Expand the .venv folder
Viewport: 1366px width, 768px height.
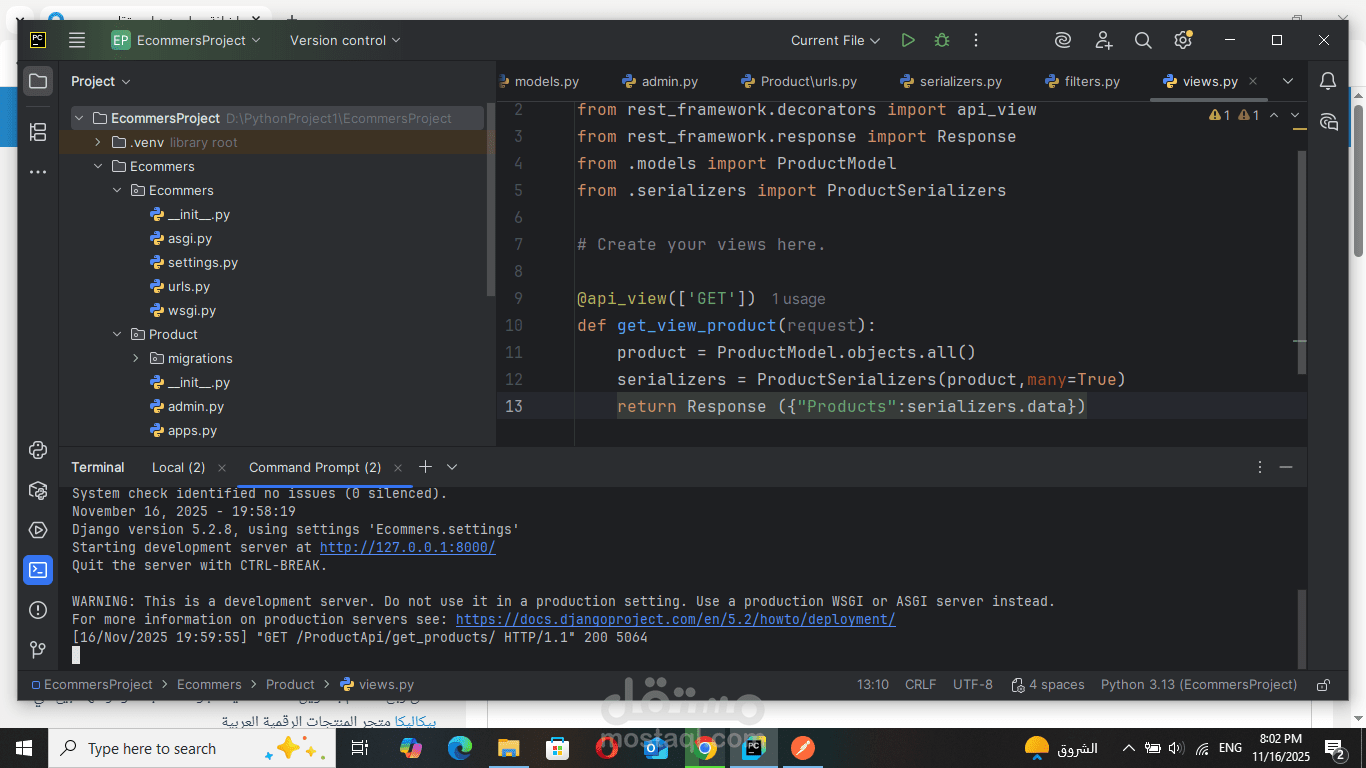pos(97,142)
